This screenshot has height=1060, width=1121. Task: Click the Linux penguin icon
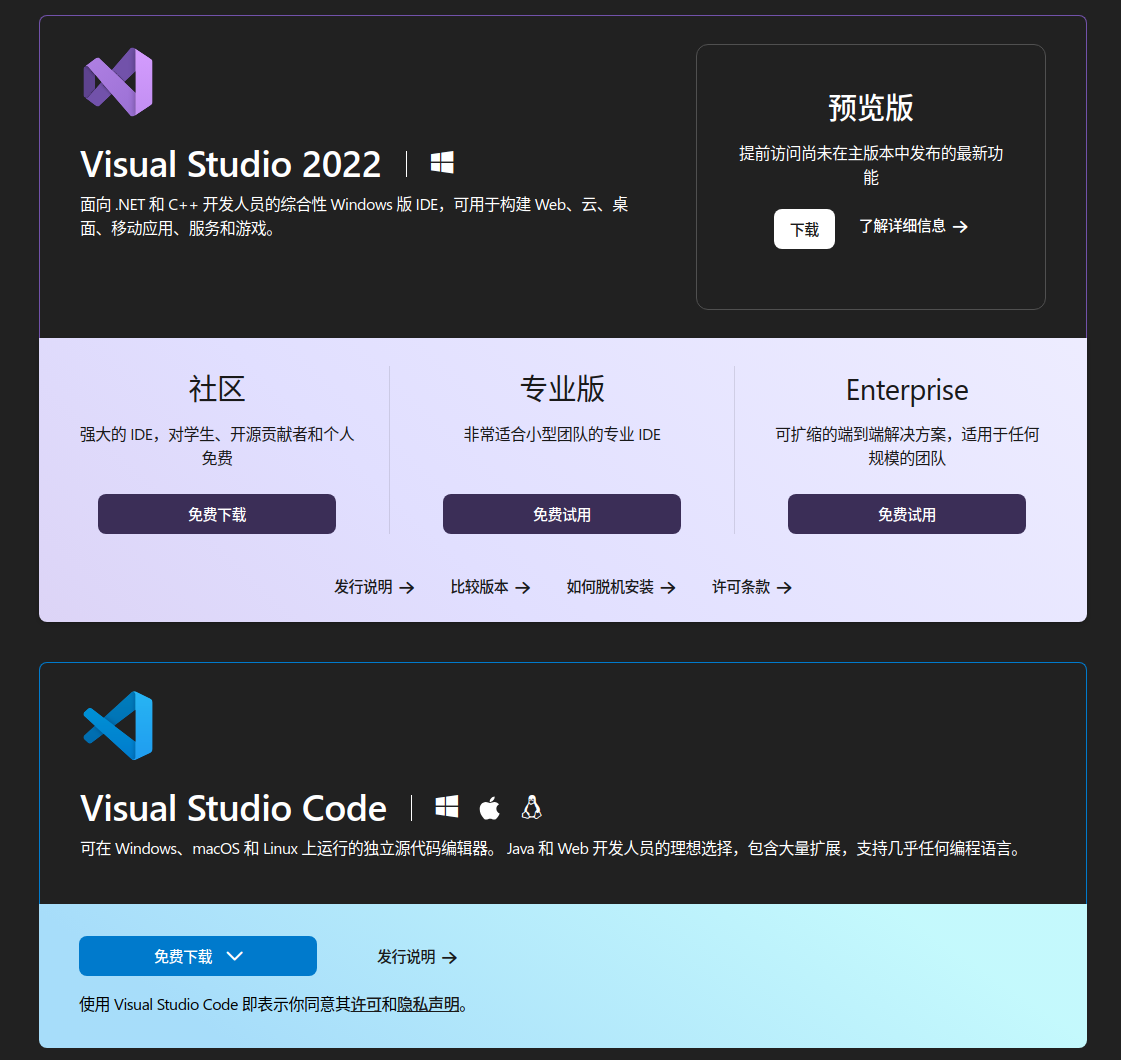coord(531,807)
